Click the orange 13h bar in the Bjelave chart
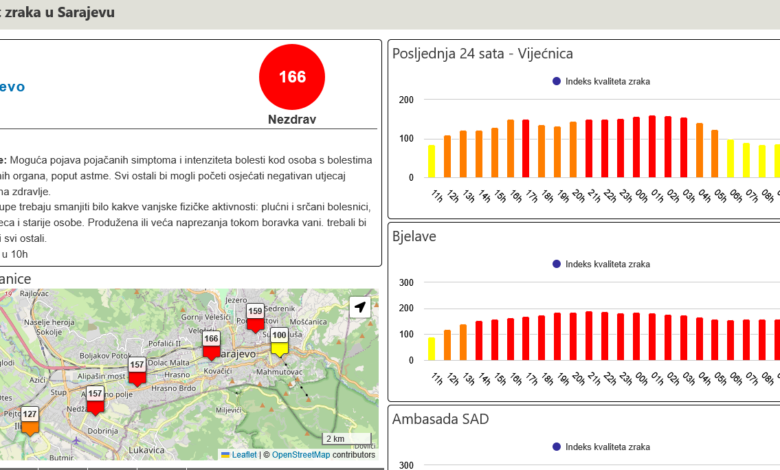780x470 pixels. click(463, 342)
